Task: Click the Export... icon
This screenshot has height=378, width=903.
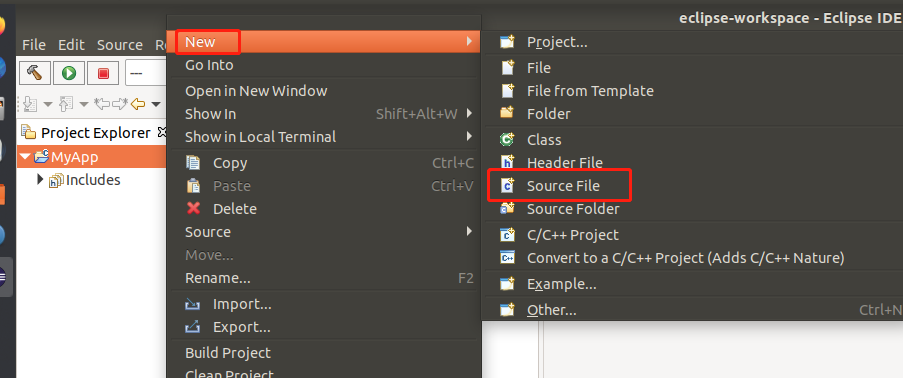Action: coord(193,327)
